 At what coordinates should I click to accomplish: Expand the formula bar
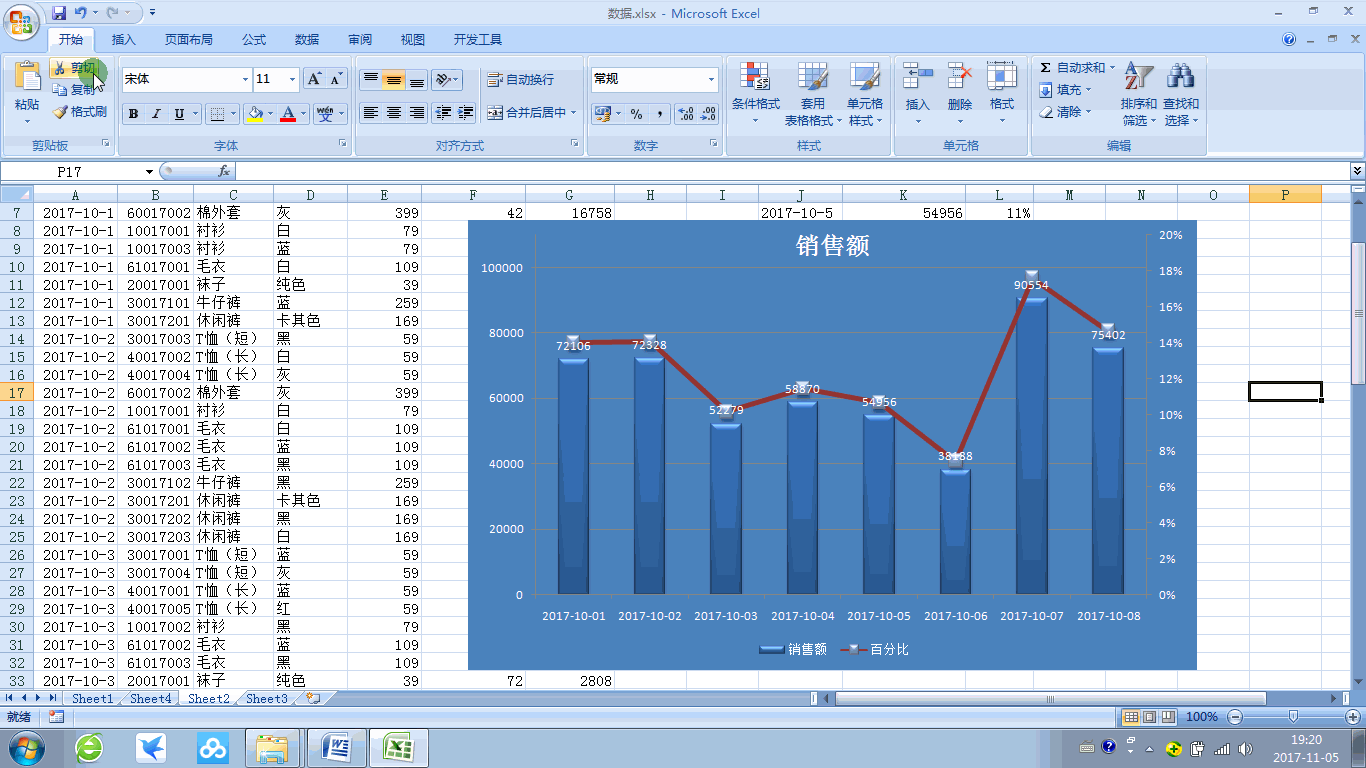tap(1357, 172)
